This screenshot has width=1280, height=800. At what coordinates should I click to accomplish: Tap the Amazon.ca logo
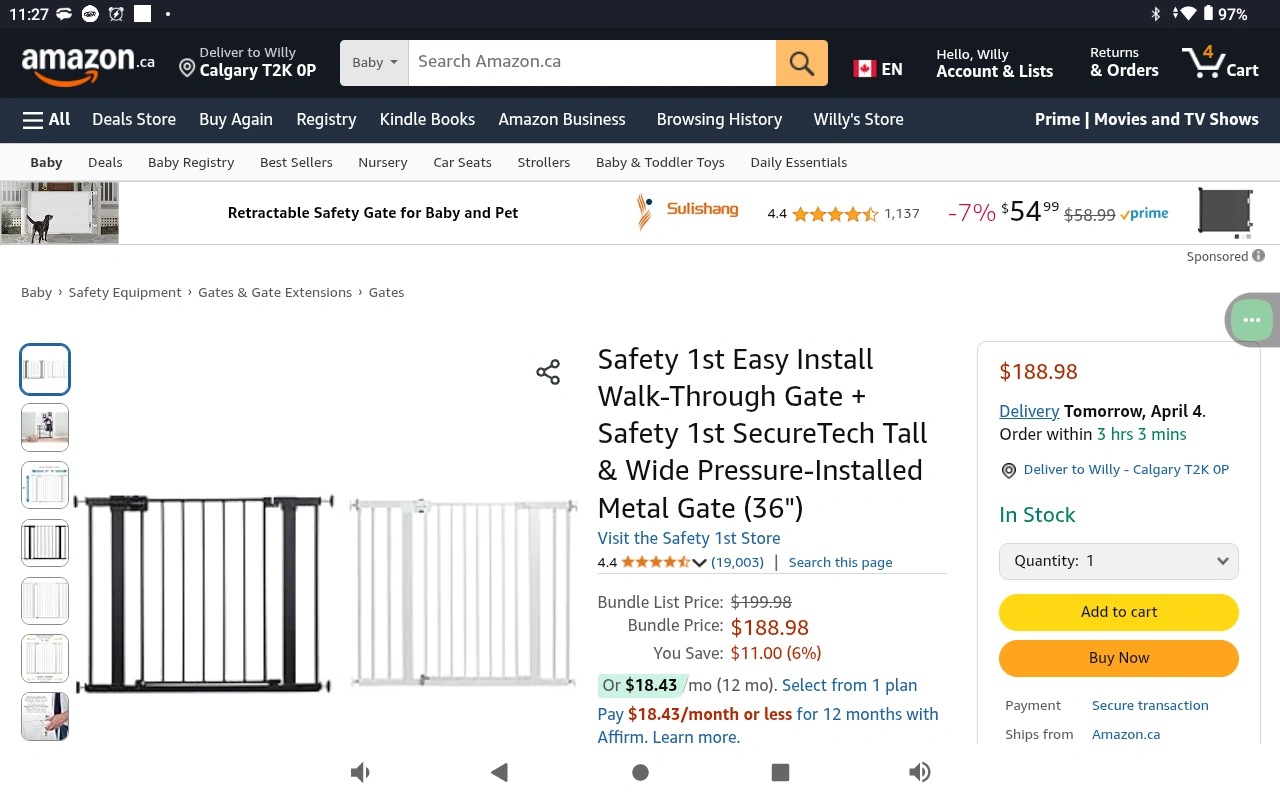click(88, 63)
